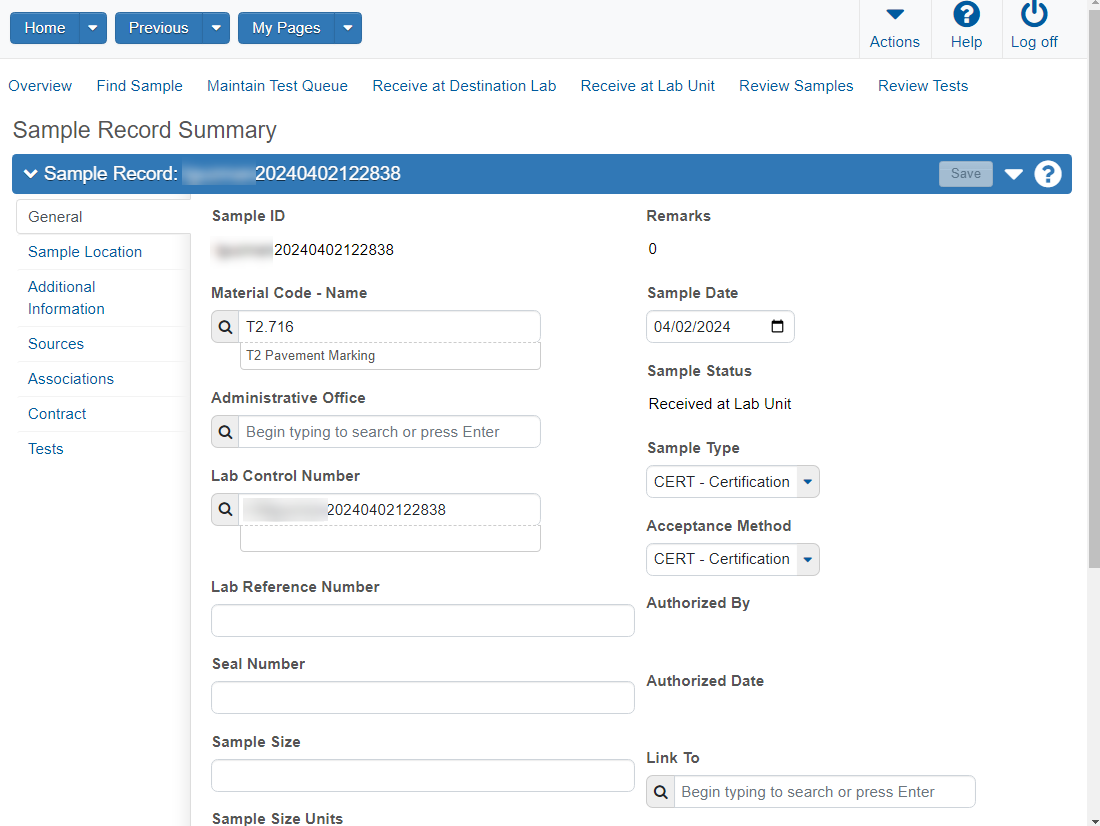1100x826 pixels.
Task: Open the Sample Type dropdown
Action: [x=732, y=482]
